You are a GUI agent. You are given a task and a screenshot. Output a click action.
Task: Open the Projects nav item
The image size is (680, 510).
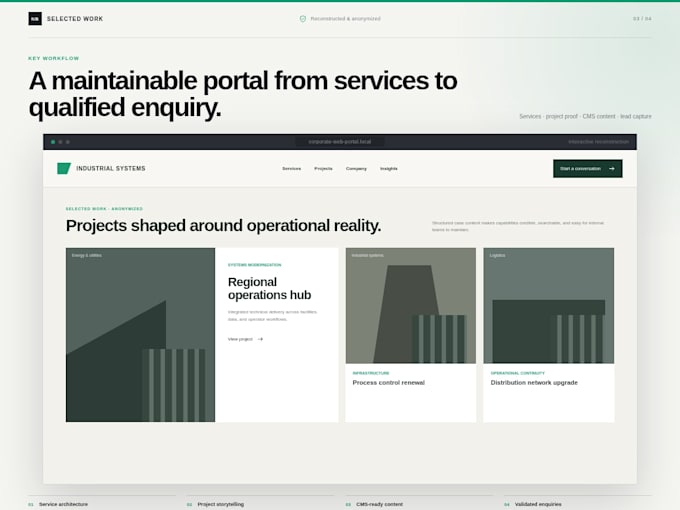[x=324, y=169]
